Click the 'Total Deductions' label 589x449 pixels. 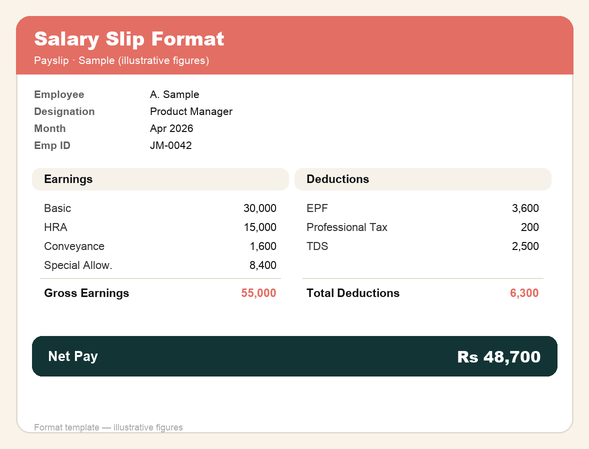pos(353,293)
